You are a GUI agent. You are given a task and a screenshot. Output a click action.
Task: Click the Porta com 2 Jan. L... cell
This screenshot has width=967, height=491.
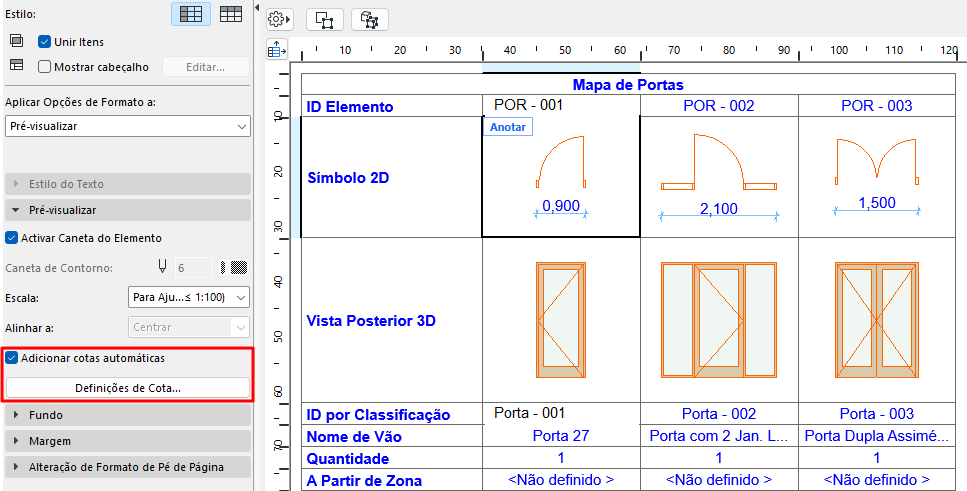719,436
